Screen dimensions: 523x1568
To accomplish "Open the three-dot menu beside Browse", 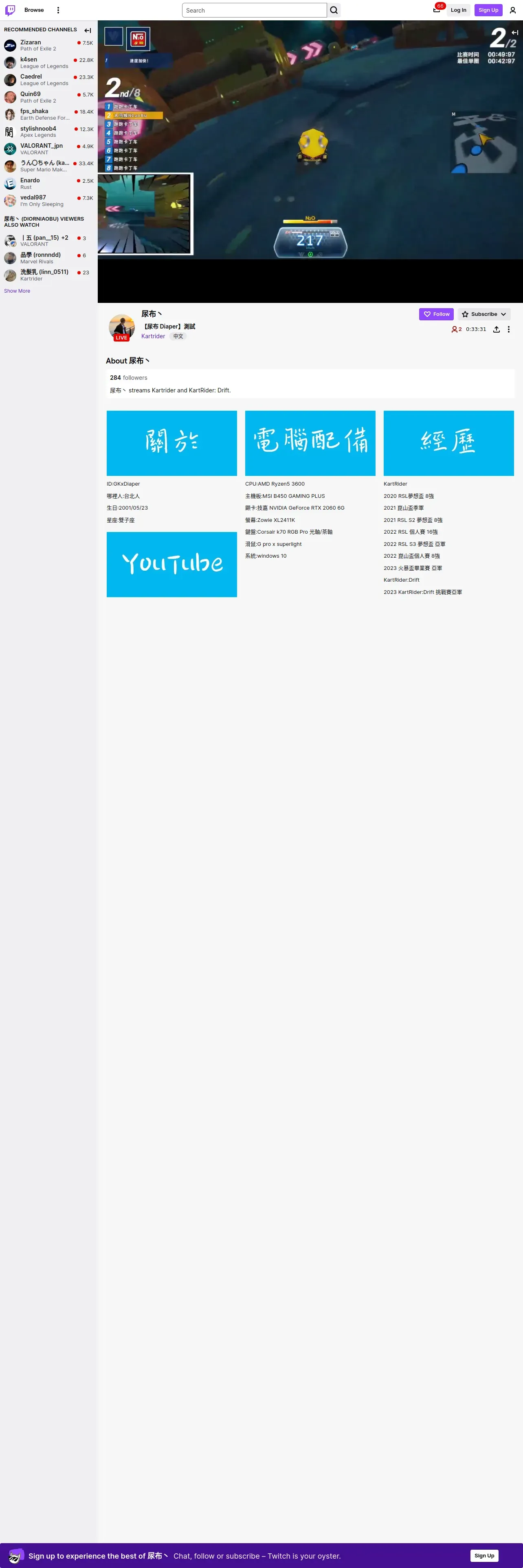I will click(58, 10).
